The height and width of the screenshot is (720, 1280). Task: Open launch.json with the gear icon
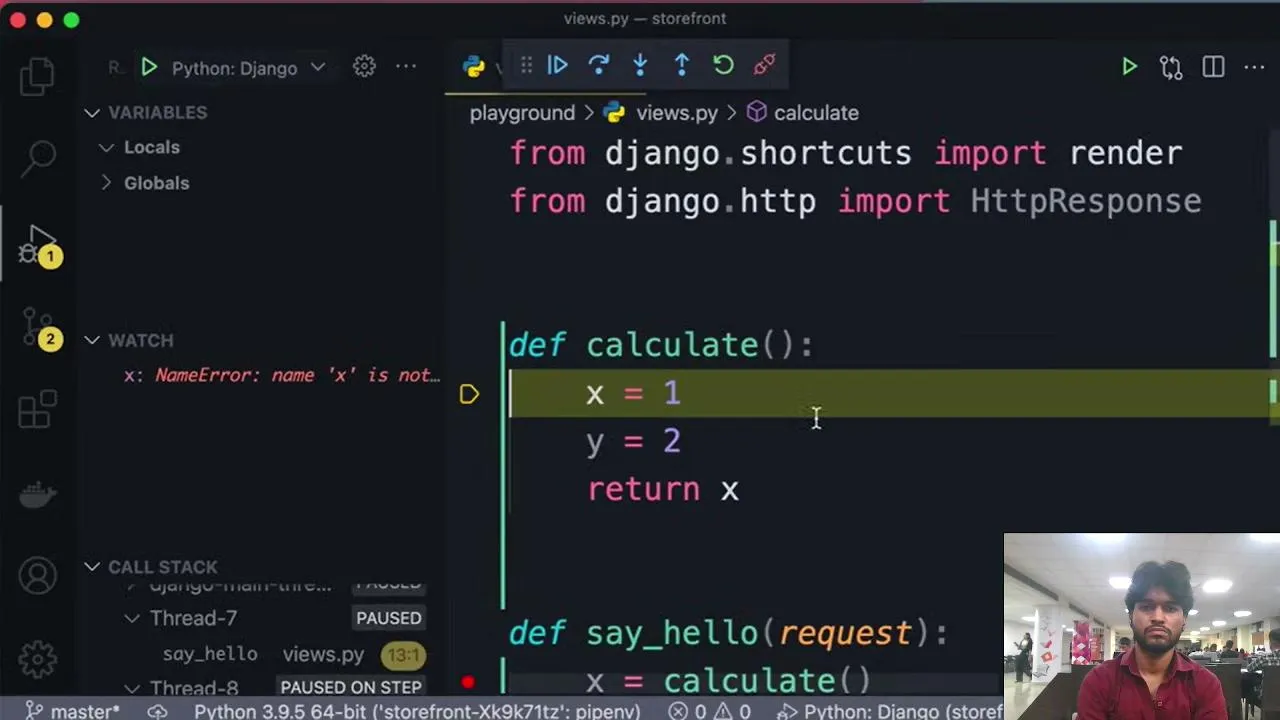(364, 67)
